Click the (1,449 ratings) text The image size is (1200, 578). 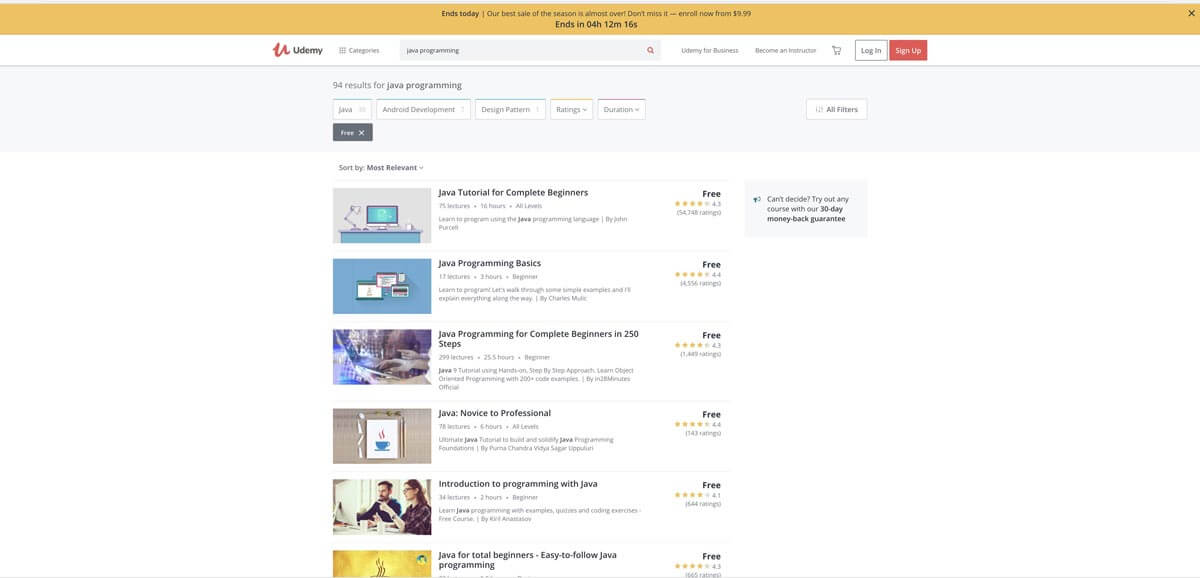point(701,354)
